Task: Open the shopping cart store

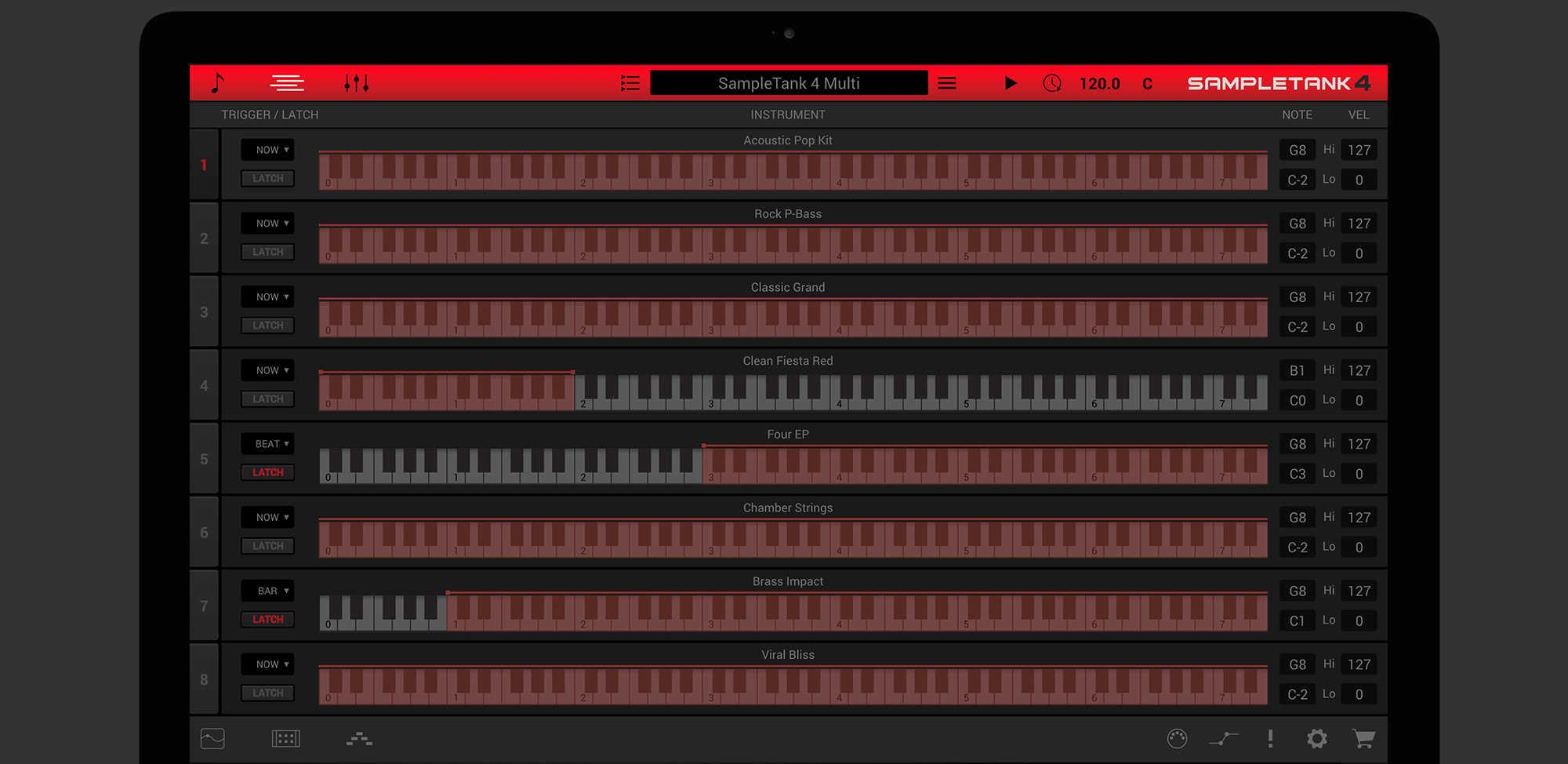Action: pos(1364,738)
